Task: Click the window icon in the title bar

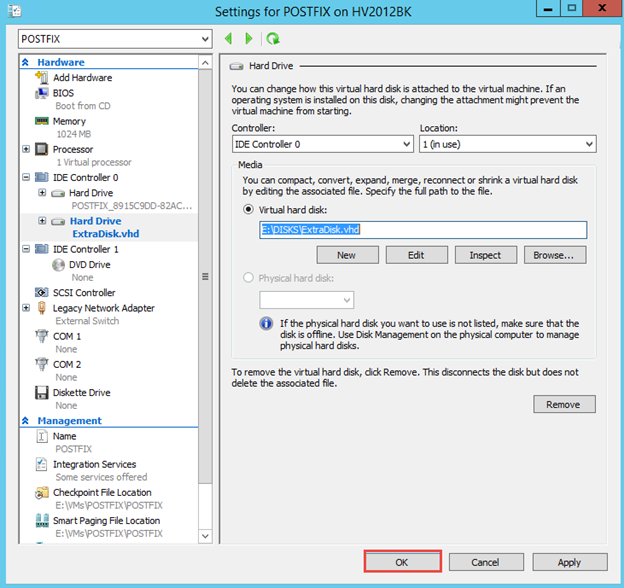Action: [14, 11]
